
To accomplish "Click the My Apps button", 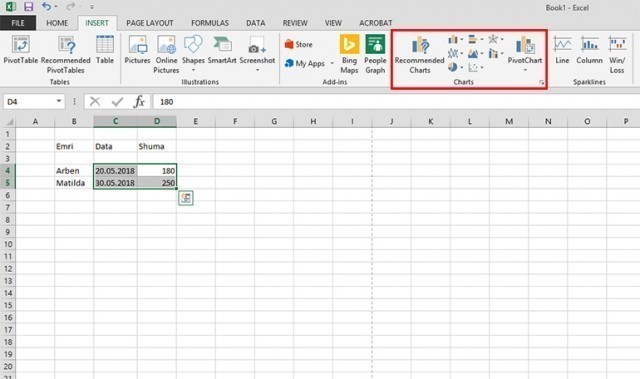I will [x=305, y=63].
